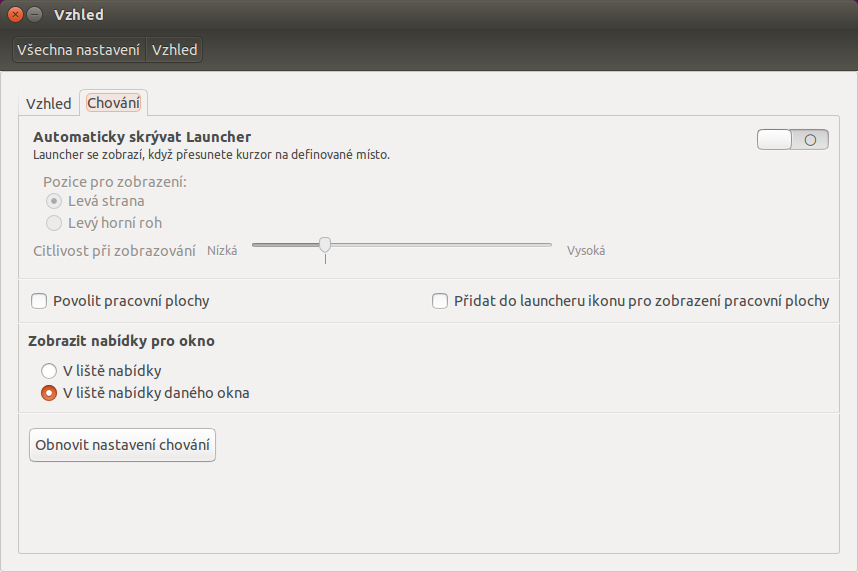Toggle the Automaticky skrývat Launcher switch

[x=792, y=140]
